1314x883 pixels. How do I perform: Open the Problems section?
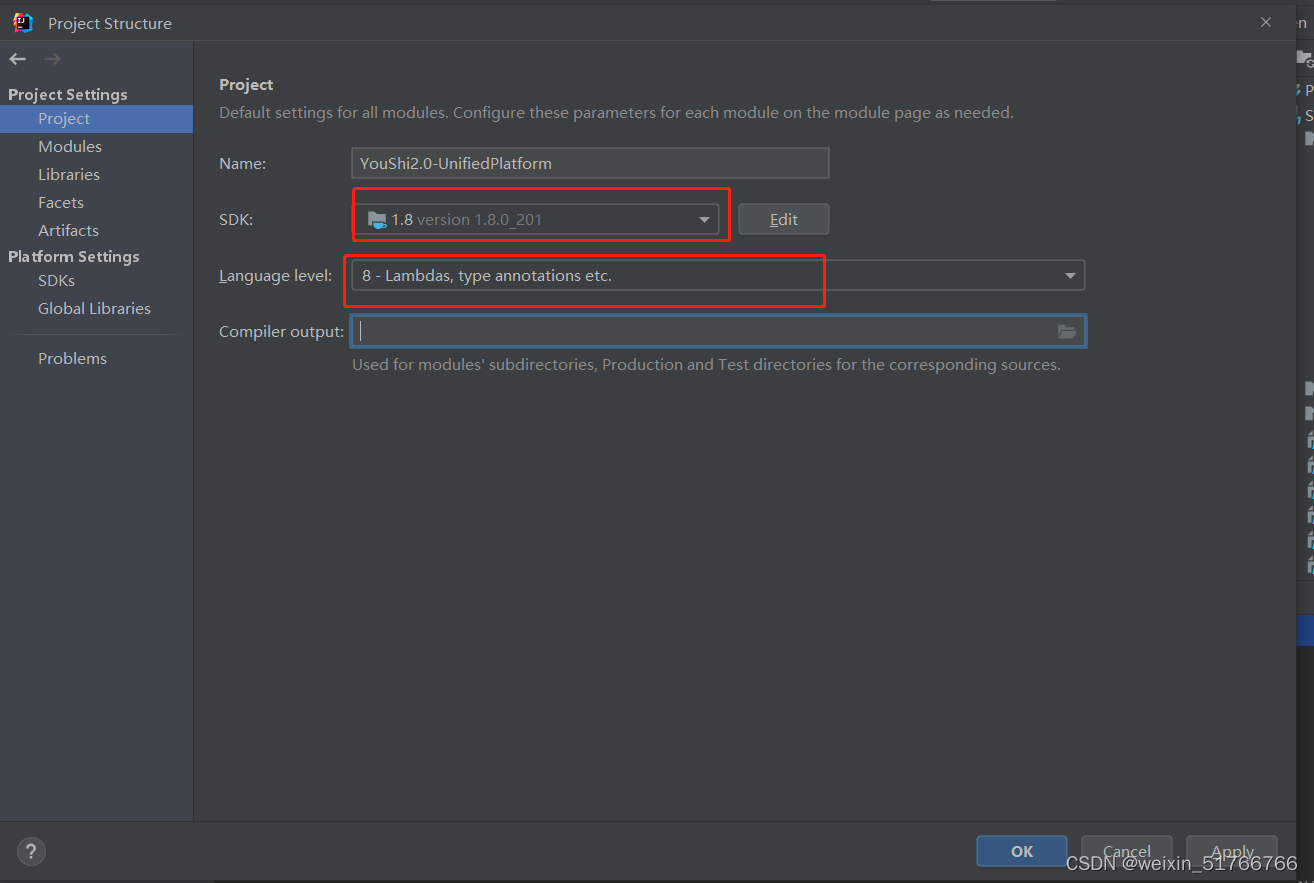(x=72, y=357)
